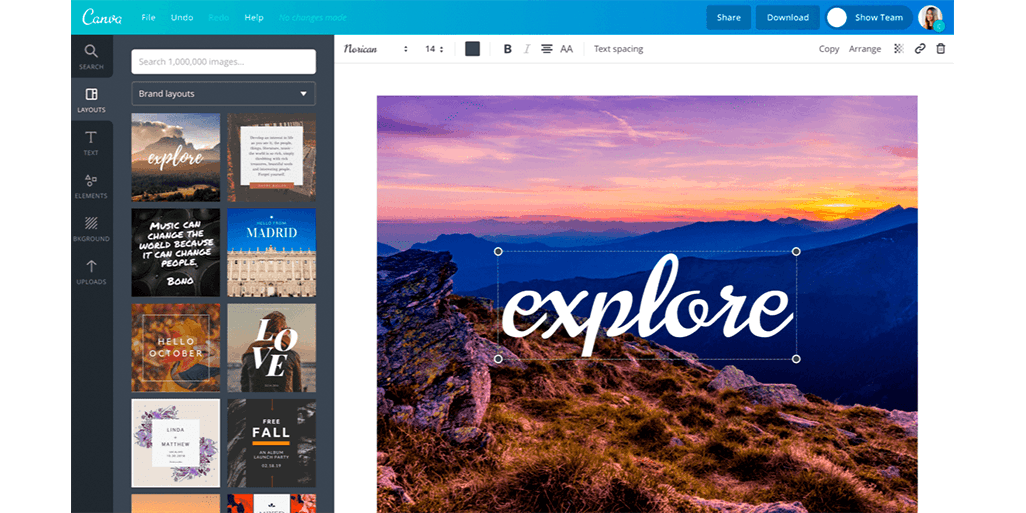This screenshot has width=1026, height=513.
Task: Open the user profile avatar
Action: tap(930, 18)
